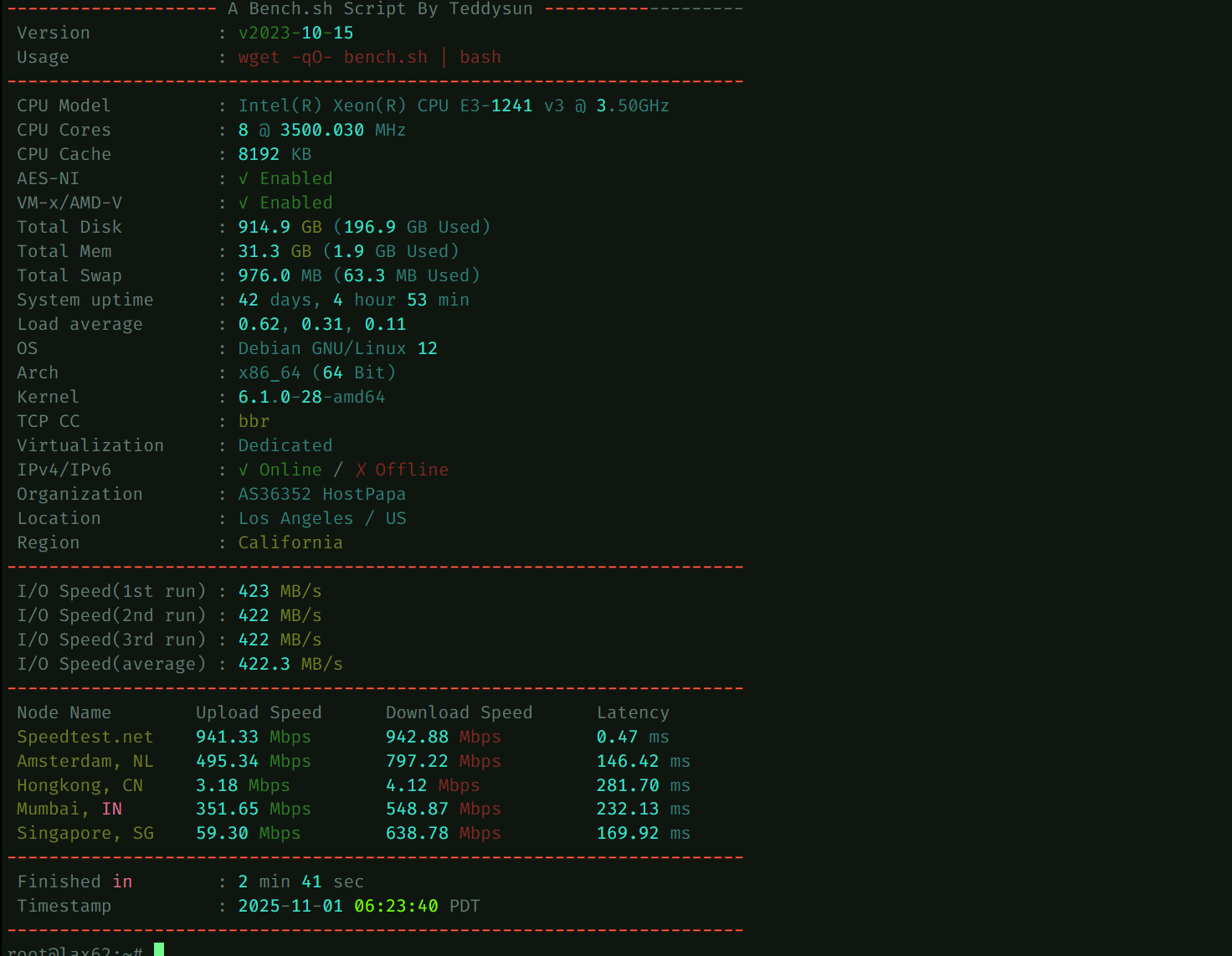
Task: Click the red IPv6 Offline X
Action: pyautogui.click(x=361, y=470)
